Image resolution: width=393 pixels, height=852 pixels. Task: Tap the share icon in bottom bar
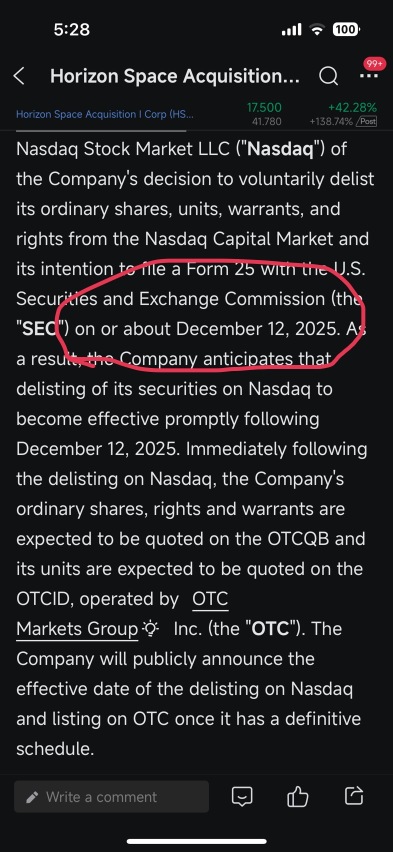354,796
